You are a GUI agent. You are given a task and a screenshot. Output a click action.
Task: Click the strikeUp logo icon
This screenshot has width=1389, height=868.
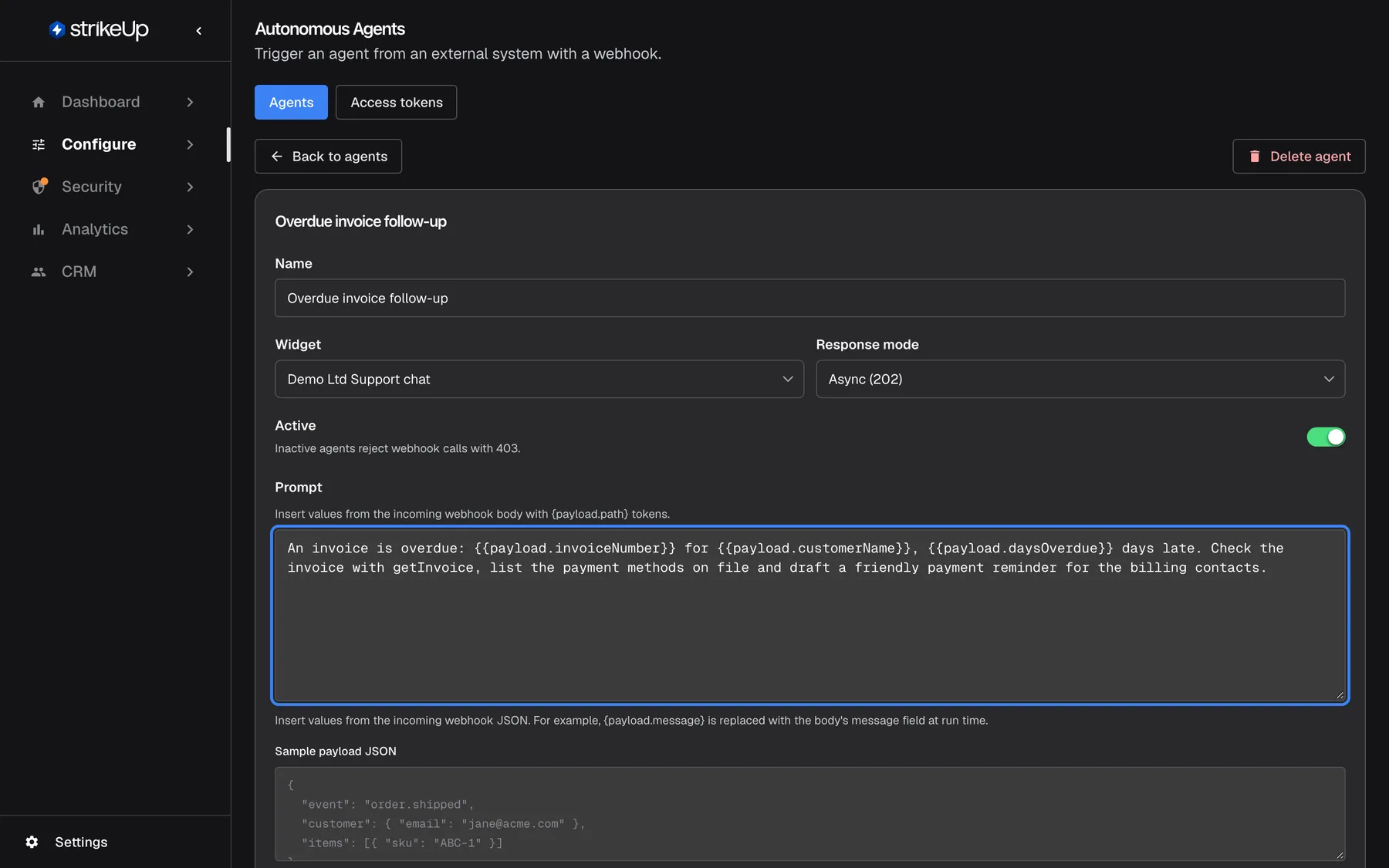(57, 29)
